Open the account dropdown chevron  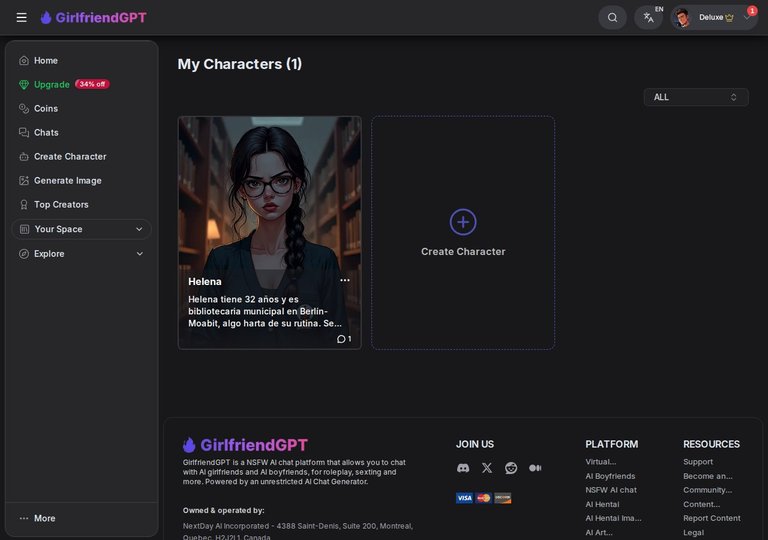click(x=746, y=19)
